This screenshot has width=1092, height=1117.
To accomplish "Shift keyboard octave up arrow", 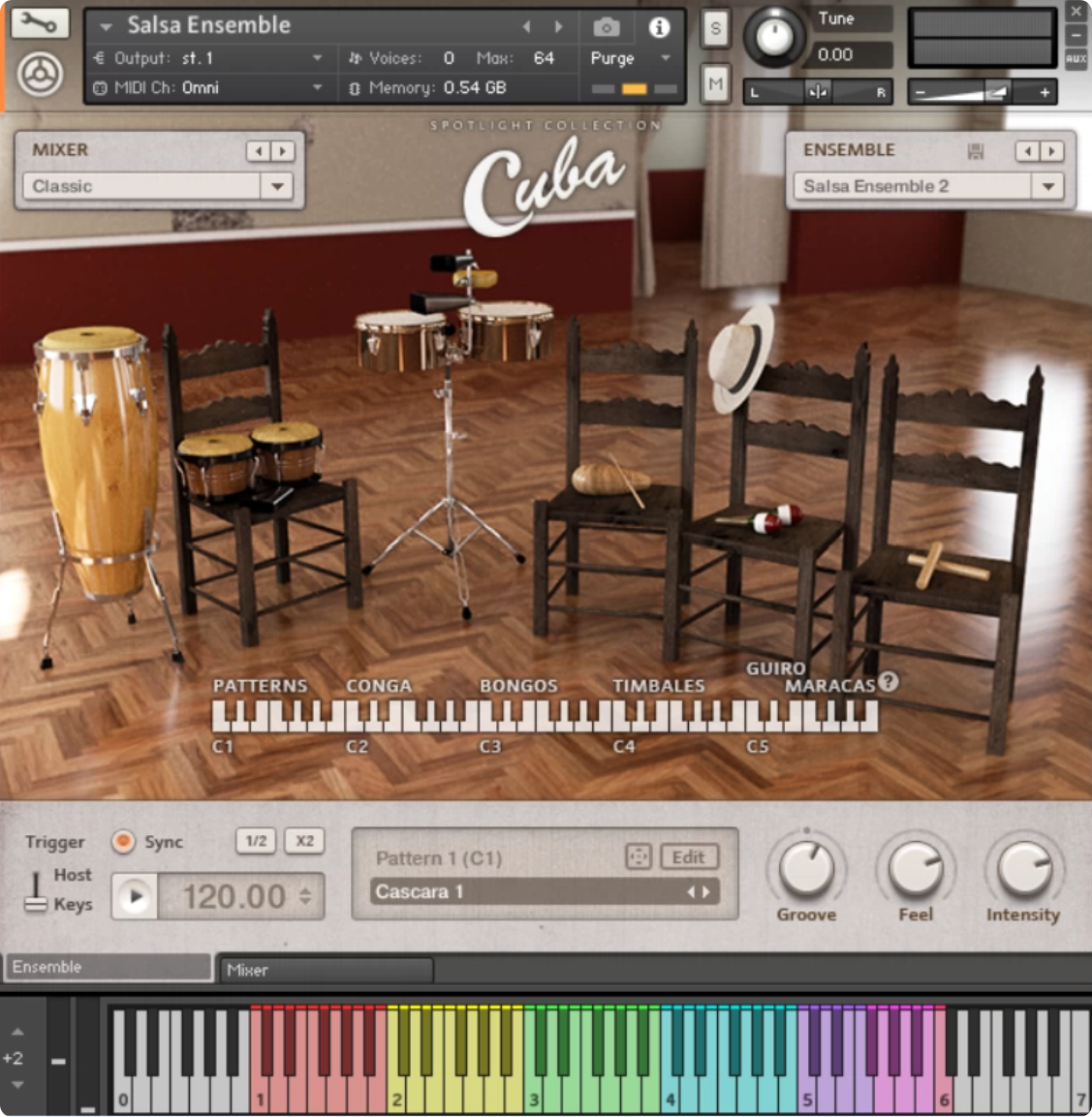I will tap(17, 1032).
